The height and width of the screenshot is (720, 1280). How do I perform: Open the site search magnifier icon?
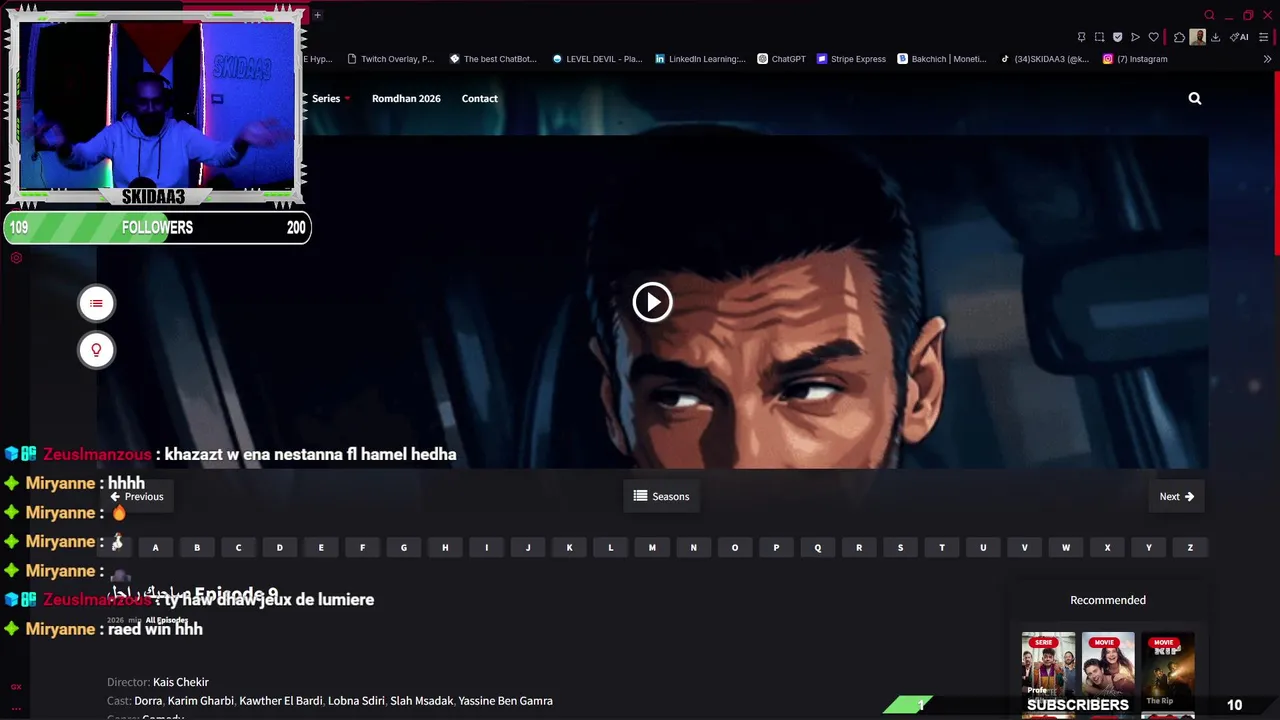[x=1194, y=98]
